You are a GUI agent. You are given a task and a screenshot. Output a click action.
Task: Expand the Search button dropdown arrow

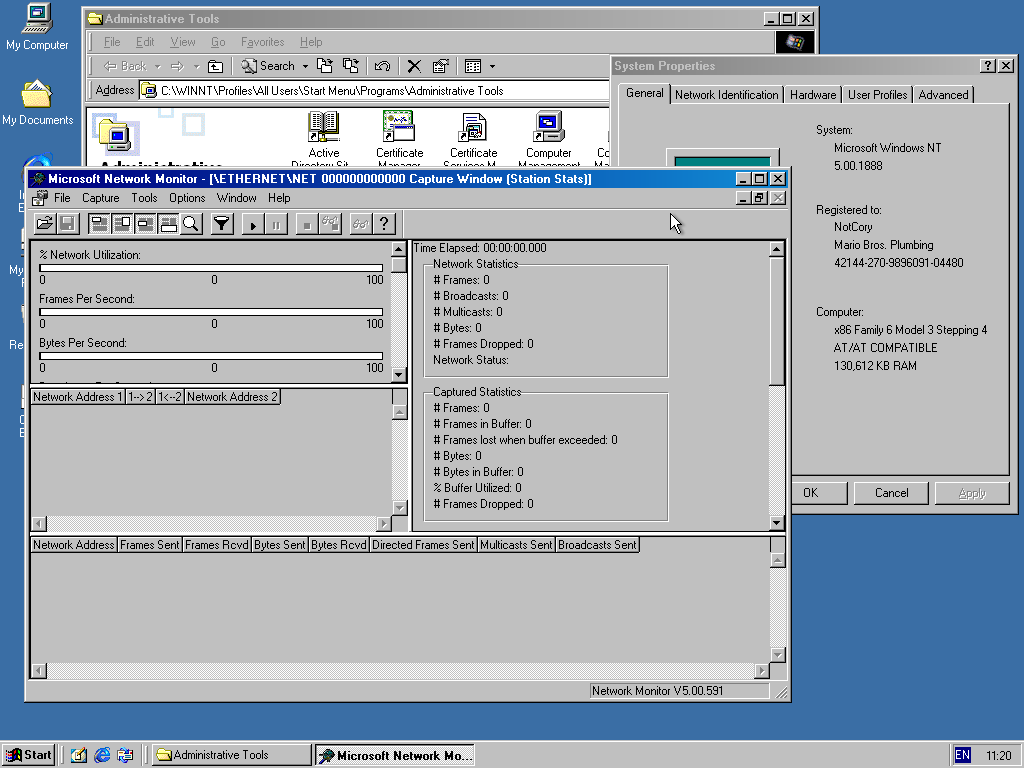(x=305, y=66)
